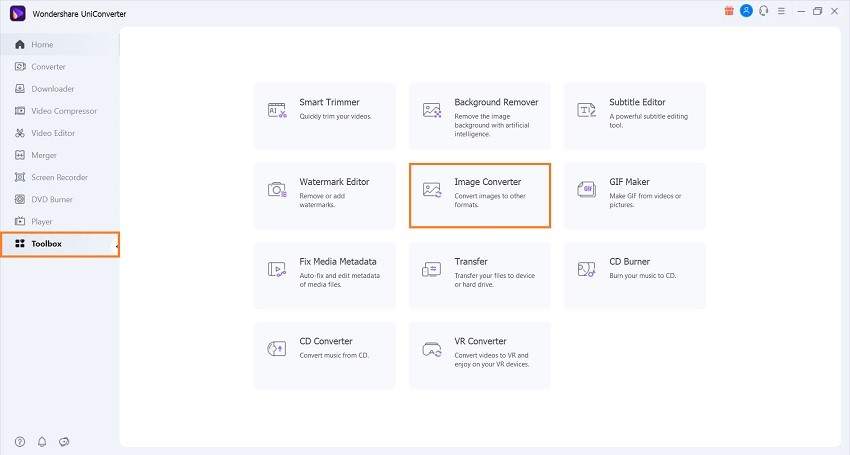Click the feedback icon at bottom left
Viewport: 850px width, 455px height.
64,441
